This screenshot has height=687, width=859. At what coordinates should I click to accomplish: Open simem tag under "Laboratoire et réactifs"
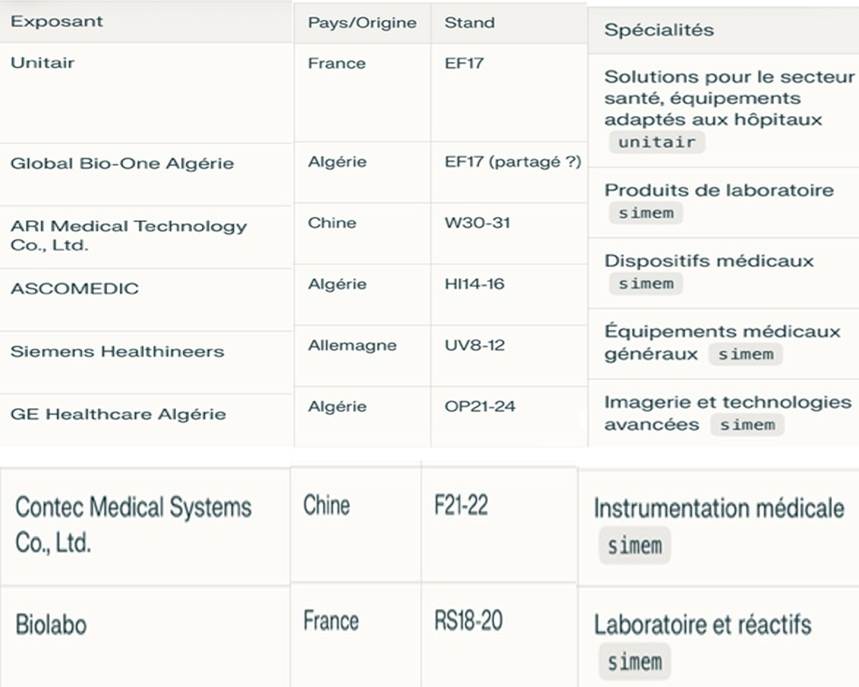tap(635, 661)
